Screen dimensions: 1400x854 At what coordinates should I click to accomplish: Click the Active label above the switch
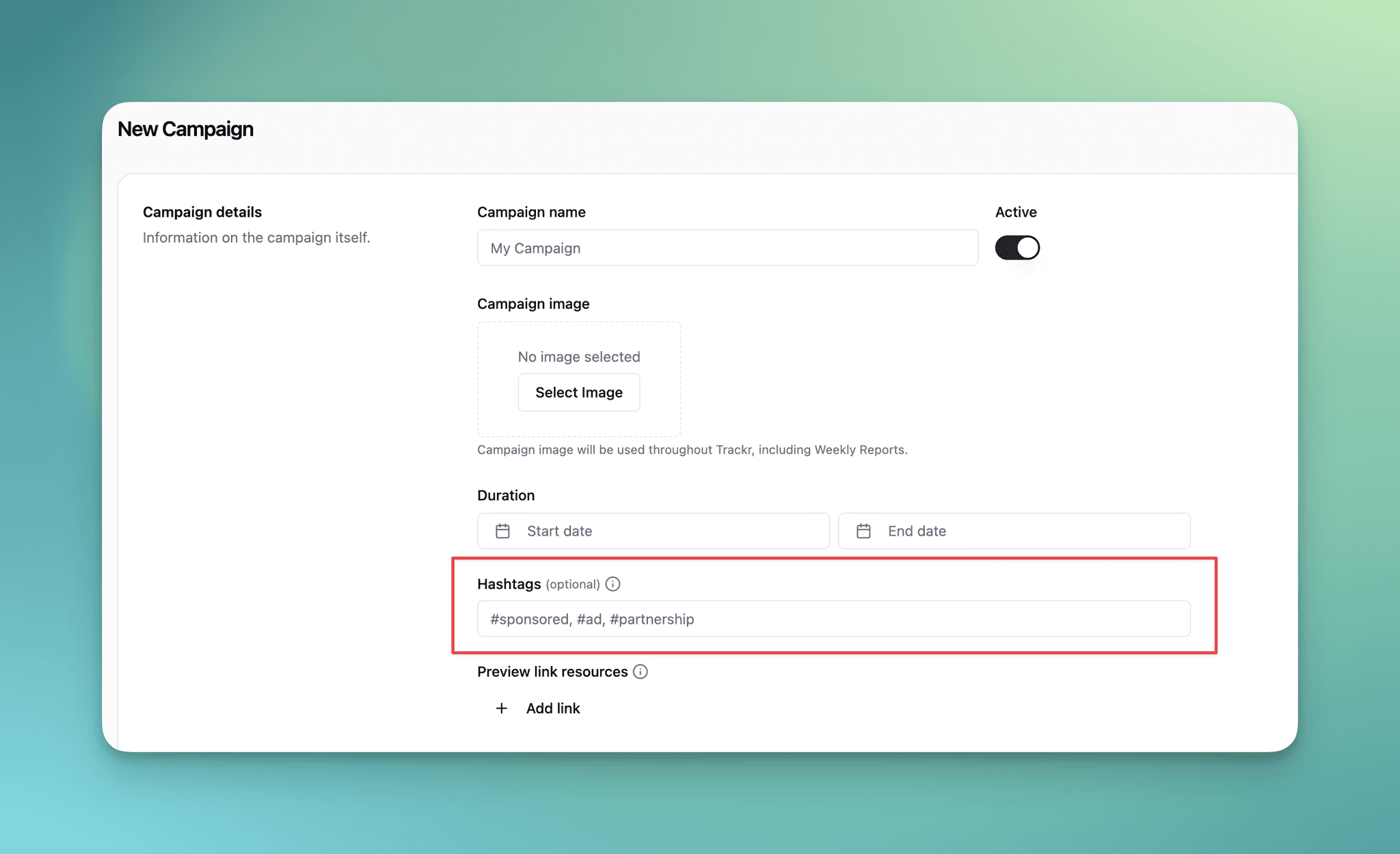click(x=1016, y=212)
